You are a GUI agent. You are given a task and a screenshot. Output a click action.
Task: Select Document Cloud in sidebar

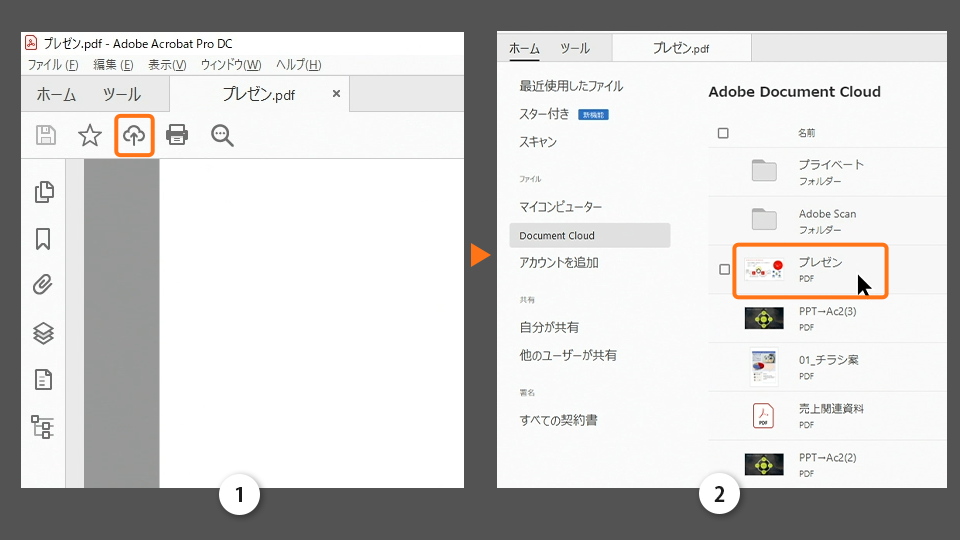[590, 235]
